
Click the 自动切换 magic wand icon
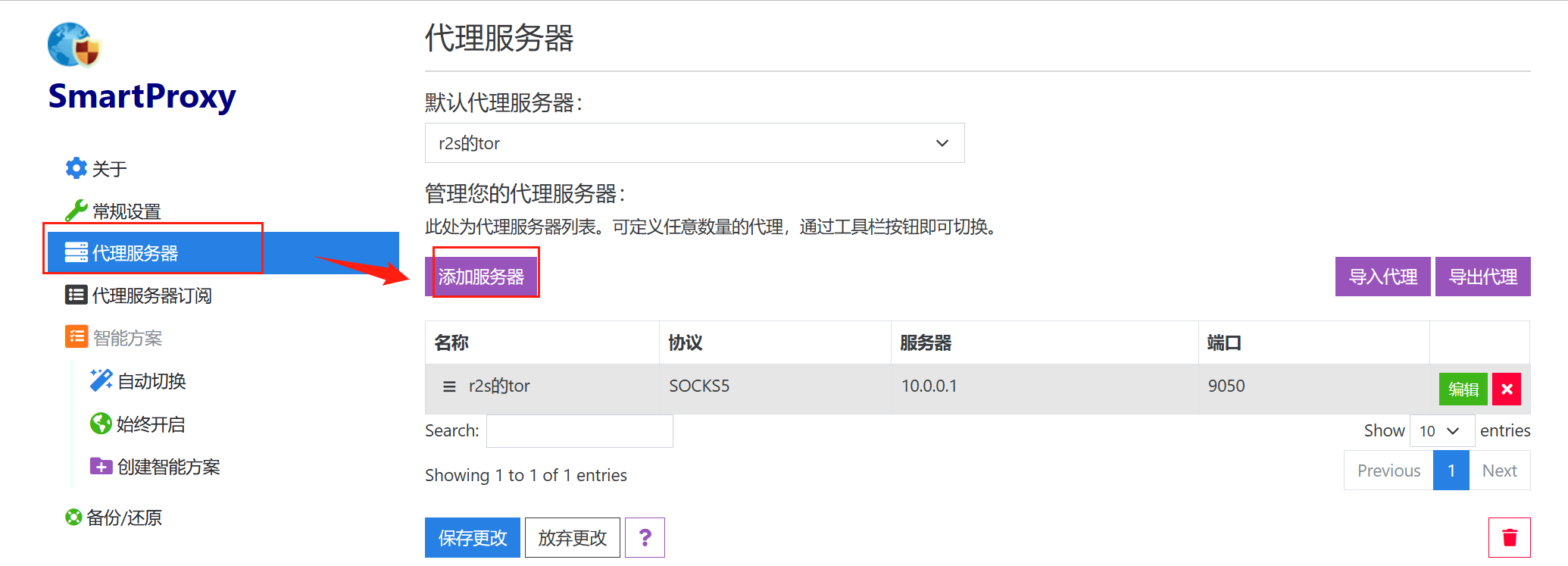[x=101, y=380]
